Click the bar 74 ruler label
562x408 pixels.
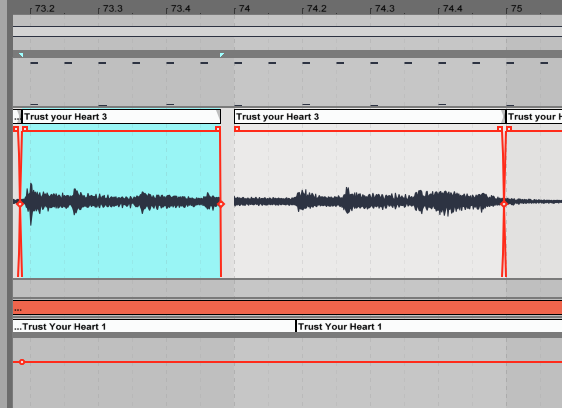(244, 9)
